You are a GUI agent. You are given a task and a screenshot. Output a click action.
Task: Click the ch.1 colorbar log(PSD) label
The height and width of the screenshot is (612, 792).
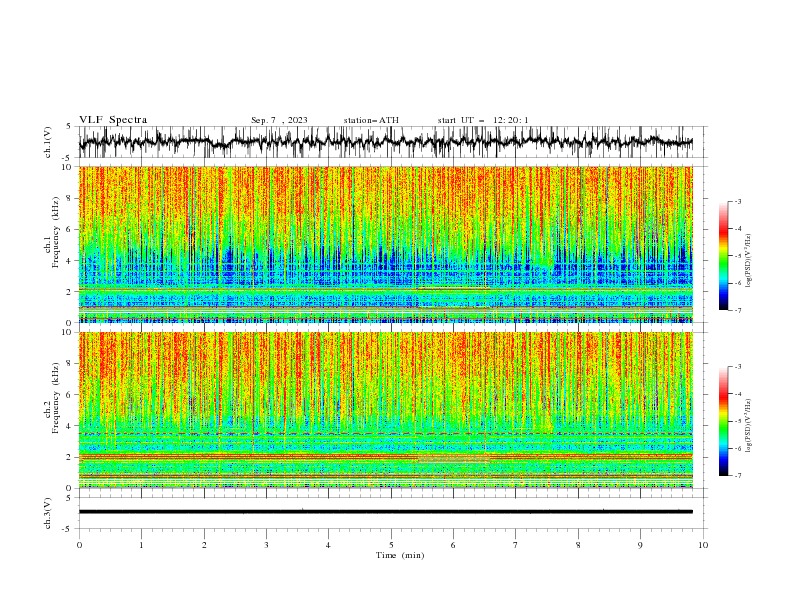pos(748,260)
